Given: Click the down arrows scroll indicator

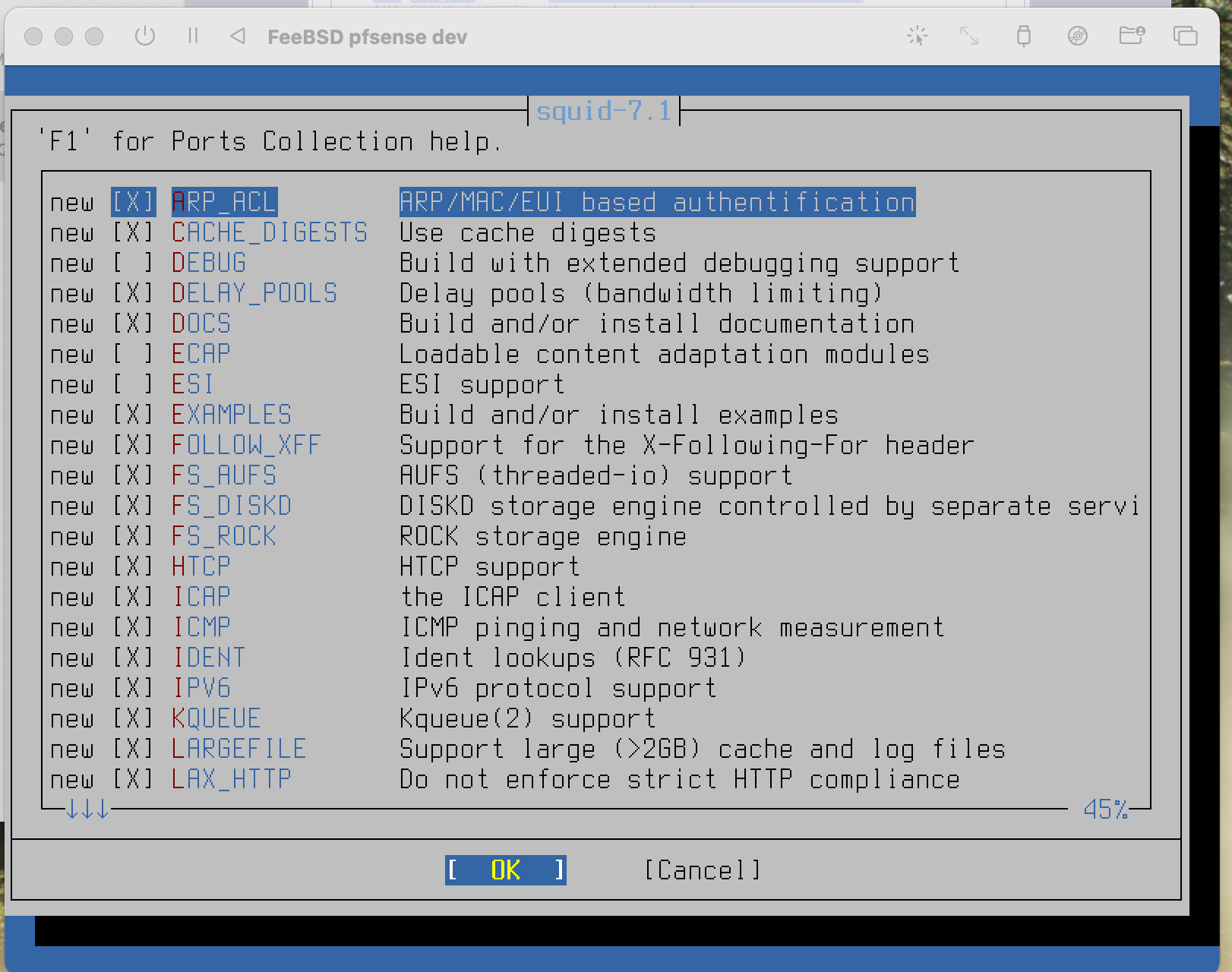Looking at the screenshot, I should click(x=87, y=809).
